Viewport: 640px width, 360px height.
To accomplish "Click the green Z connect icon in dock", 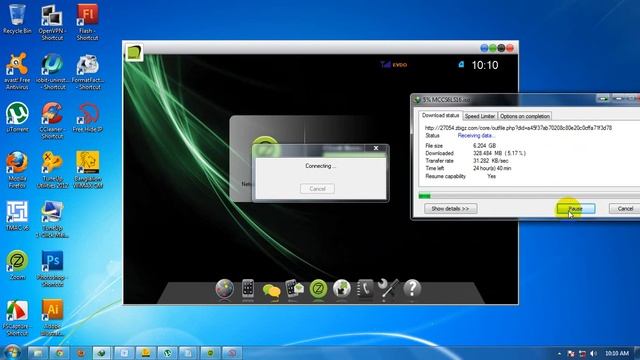I will [318, 289].
